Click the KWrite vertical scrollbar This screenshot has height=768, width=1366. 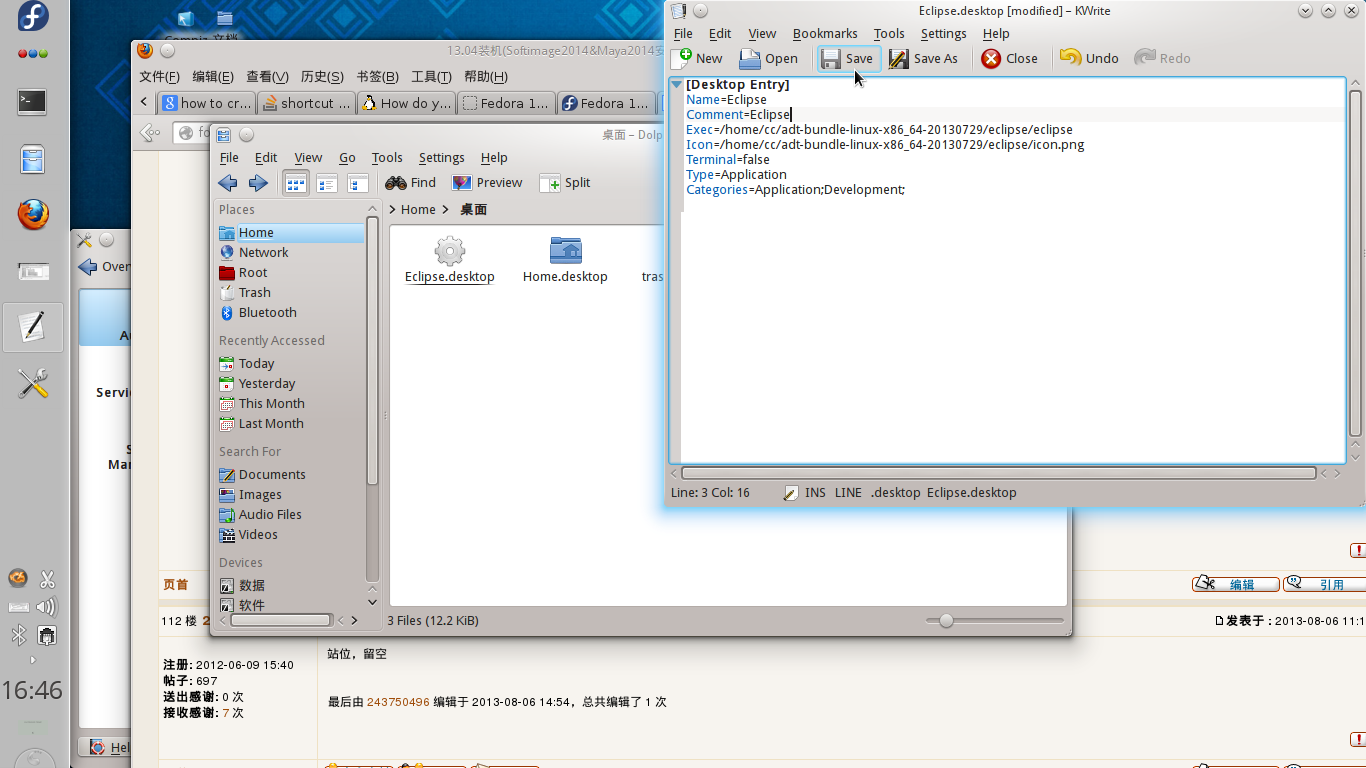pyautogui.click(x=1356, y=262)
